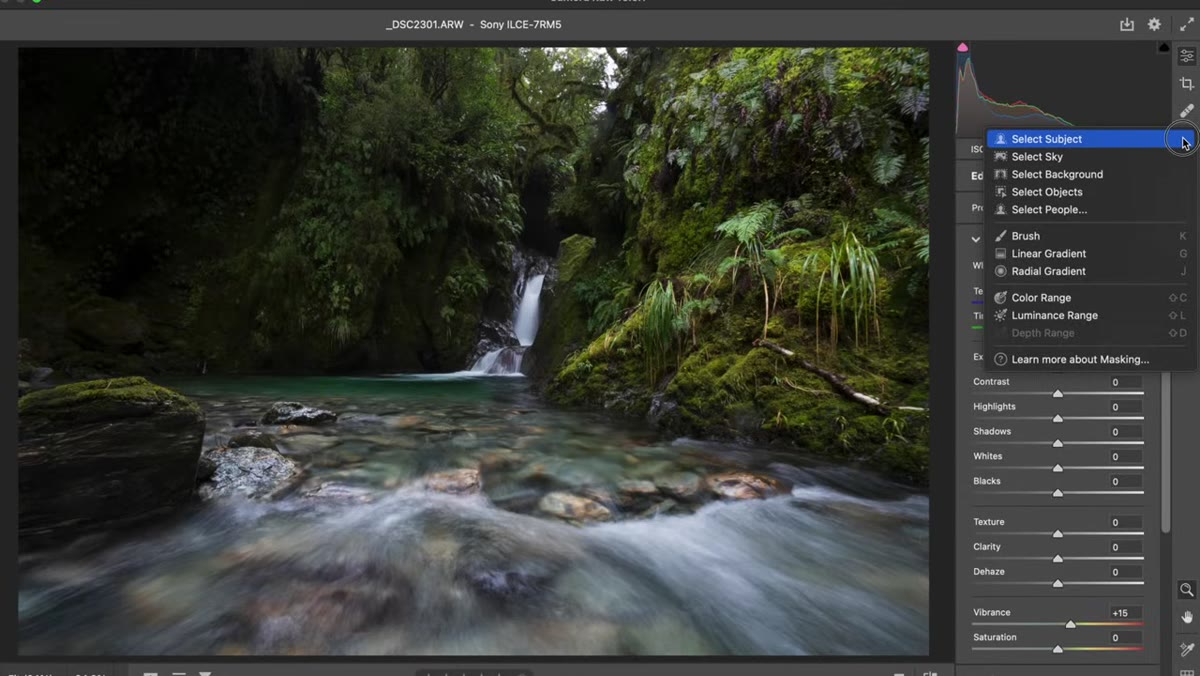
Task: Click the Shadows slider handle
Action: (x=1058, y=444)
